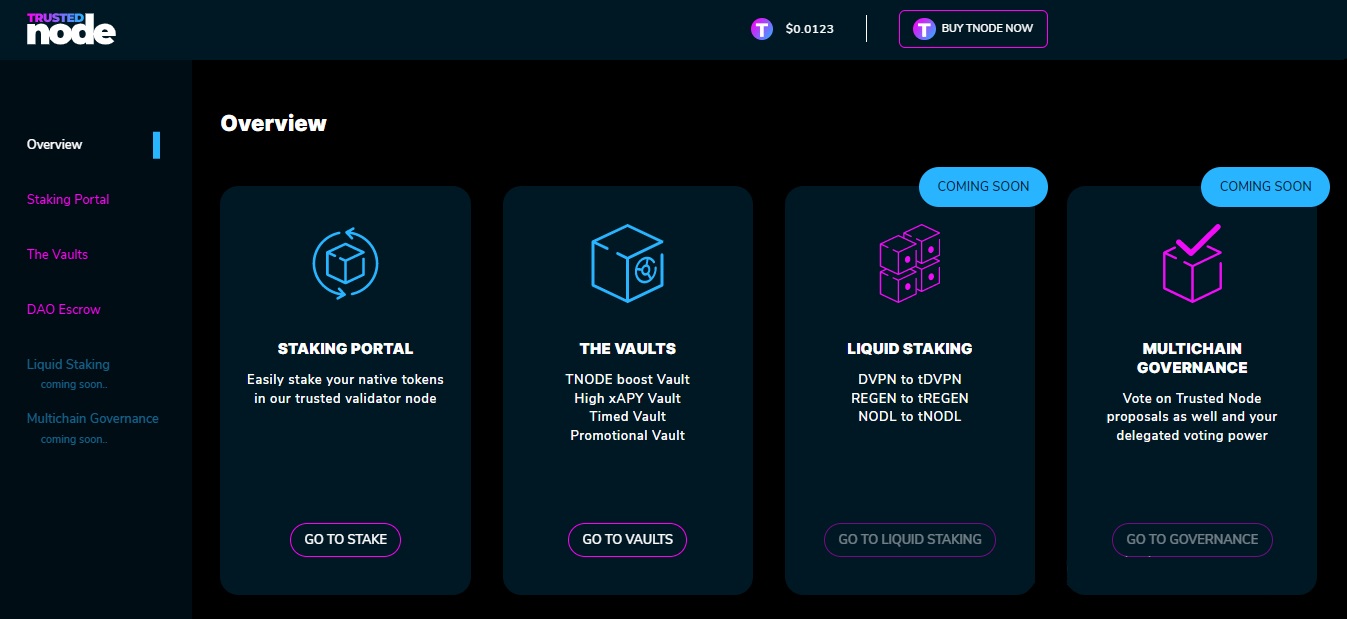
Task: Click the COMING SOON badge on Multichain Governance card
Action: point(1265,187)
